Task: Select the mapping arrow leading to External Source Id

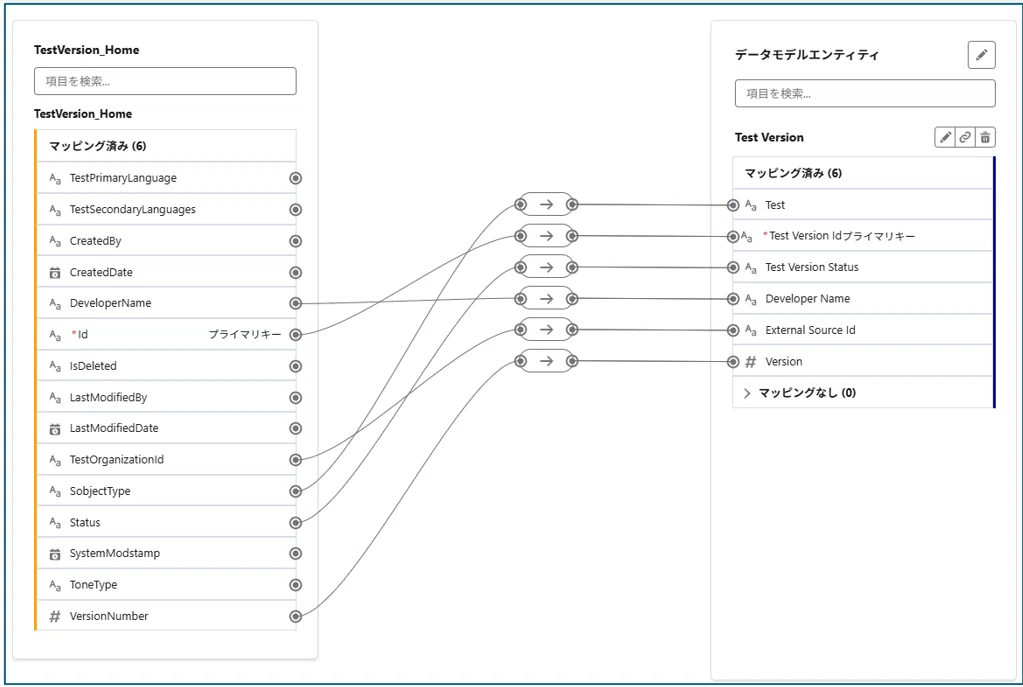Action: point(546,329)
